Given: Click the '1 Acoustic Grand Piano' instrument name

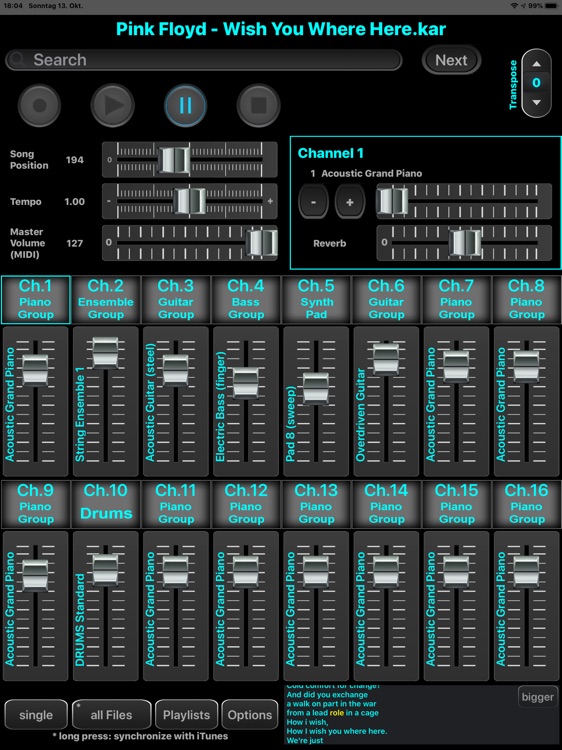Looking at the screenshot, I should [x=366, y=174].
